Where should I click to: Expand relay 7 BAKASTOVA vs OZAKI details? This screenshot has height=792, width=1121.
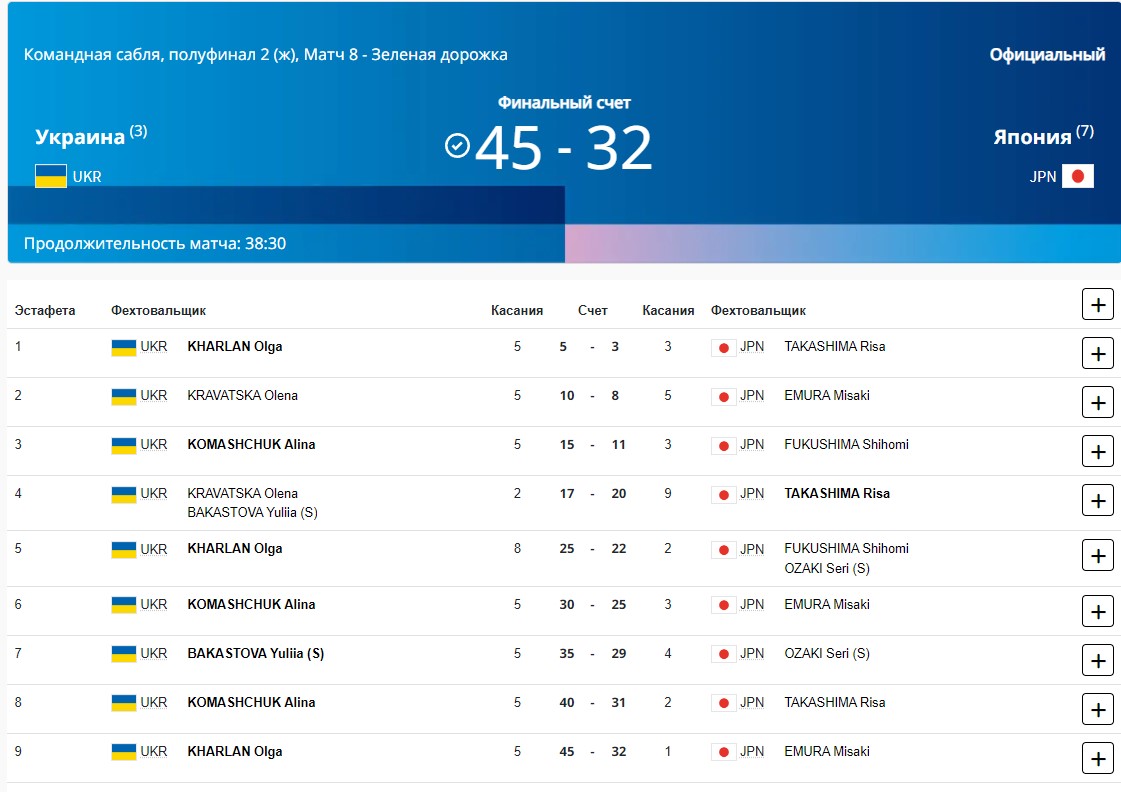(1097, 661)
